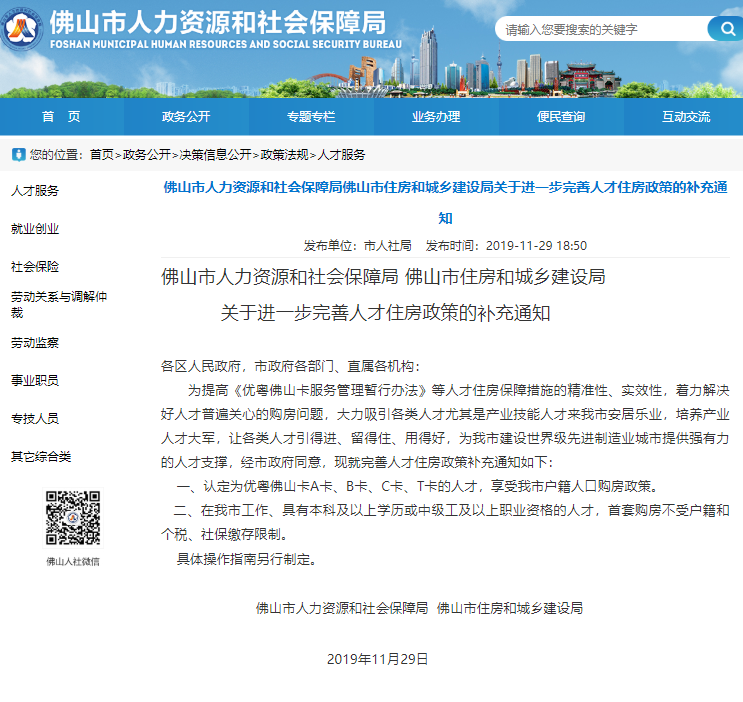This screenshot has width=743, height=702.
Task: Select 社会保险 in the left sidebar
Action: click(35, 266)
